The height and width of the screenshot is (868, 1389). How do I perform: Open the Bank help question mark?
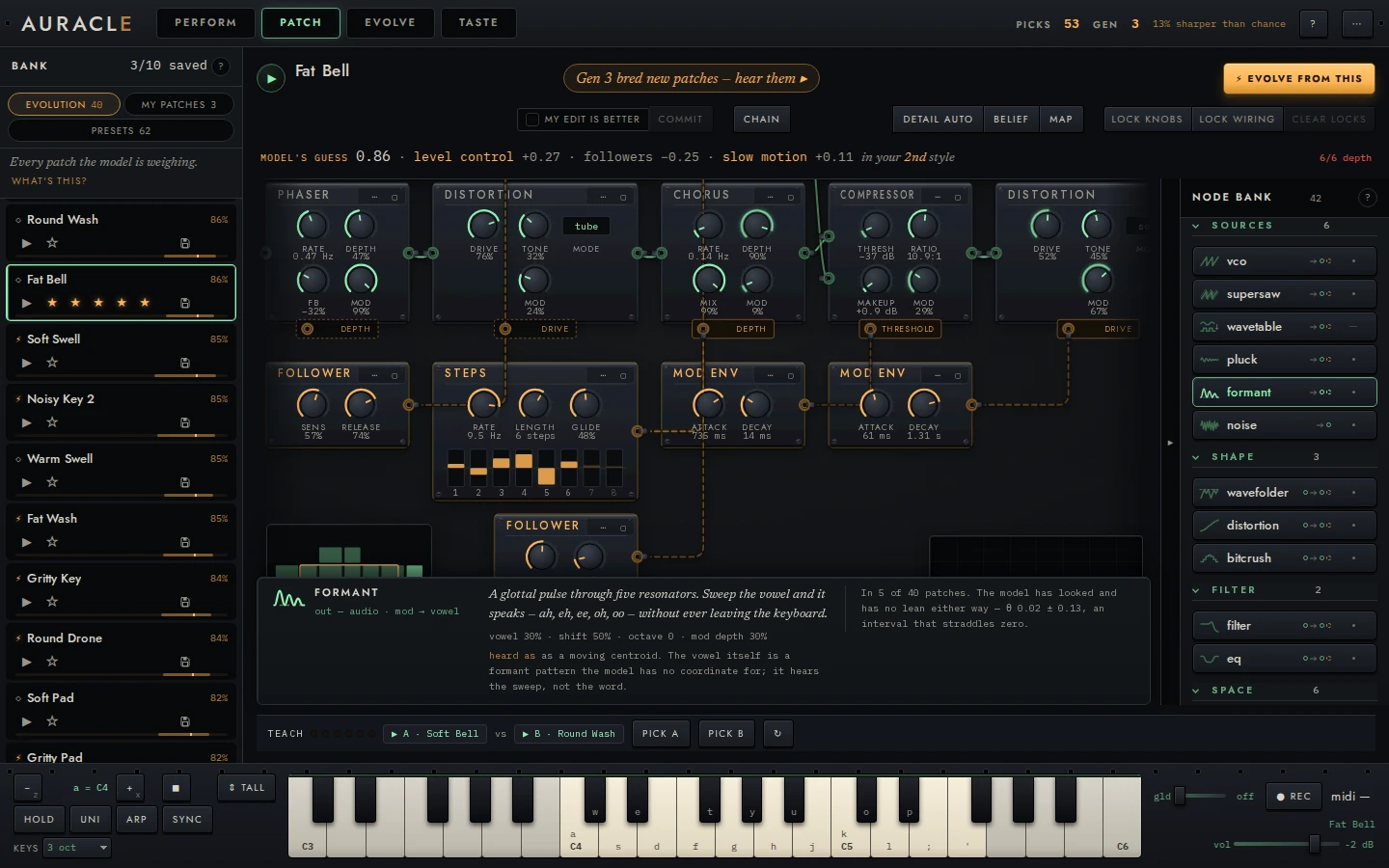221,66
